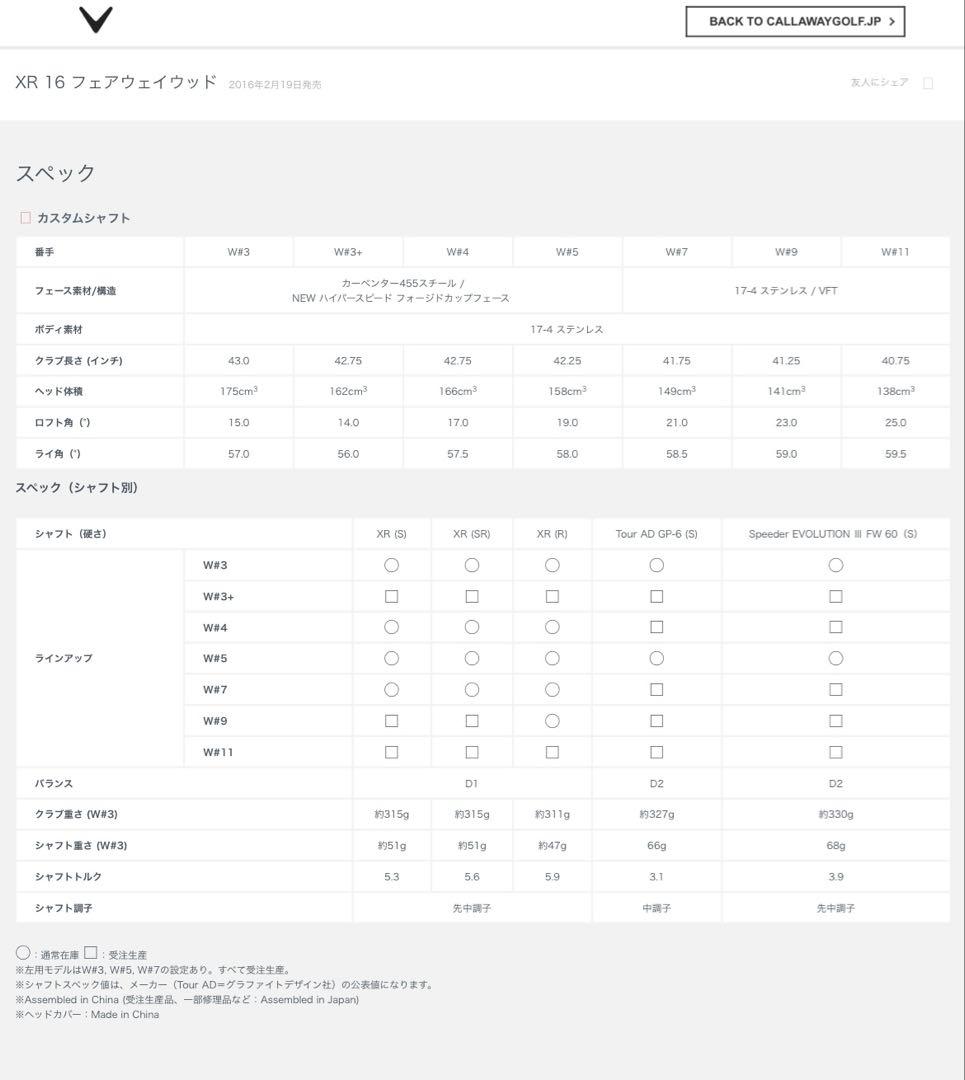This screenshot has height=1080, width=965.
Task: Select the circle for W#3 XR (S)
Action: click(391, 565)
